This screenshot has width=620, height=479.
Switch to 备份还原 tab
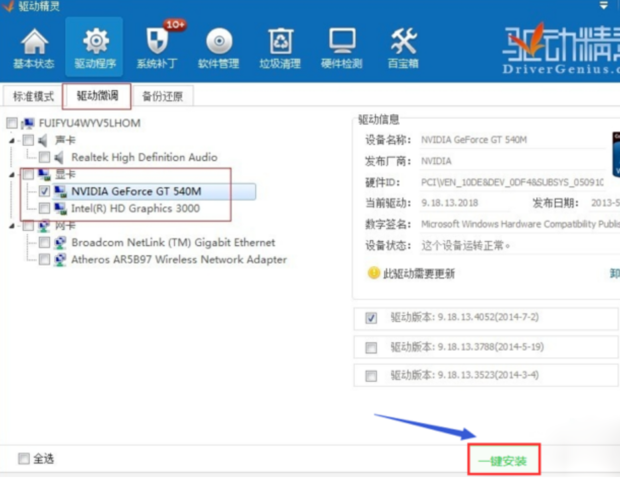tap(163, 97)
